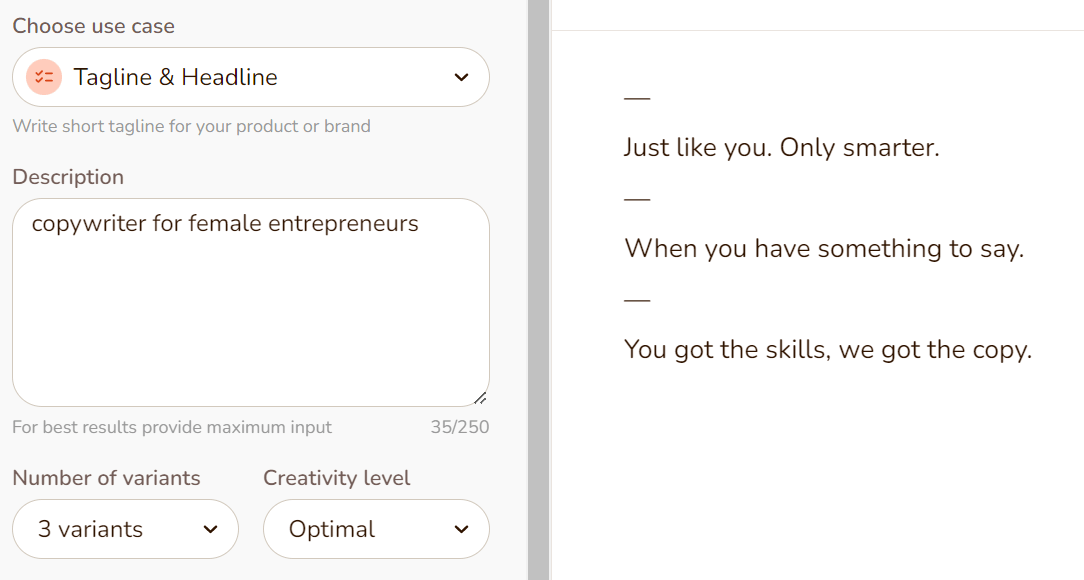Click the 'Number of variants' label
Viewport: 1084px width, 580px height.
tap(106, 478)
